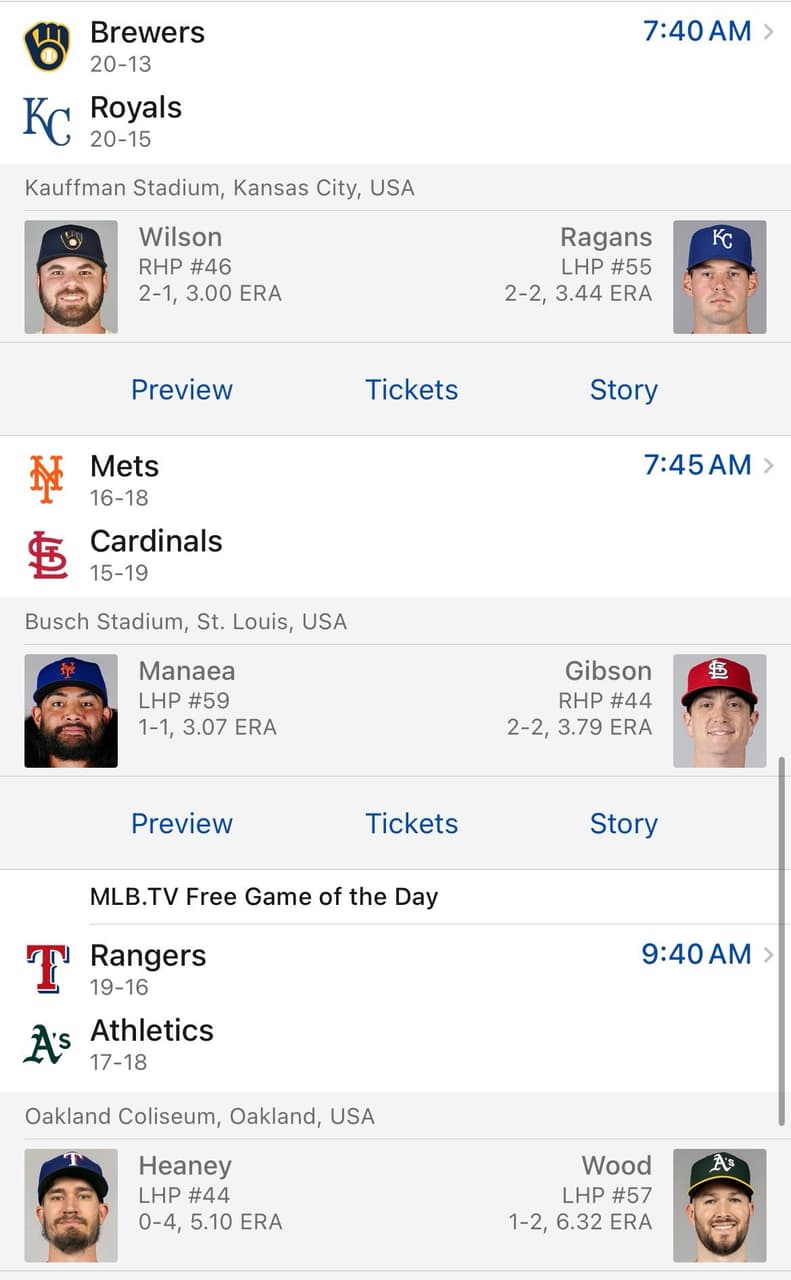The width and height of the screenshot is (791, 1280).
Task: Buy Tickets for Brewers vs Royals
Action: coord(411,390)
